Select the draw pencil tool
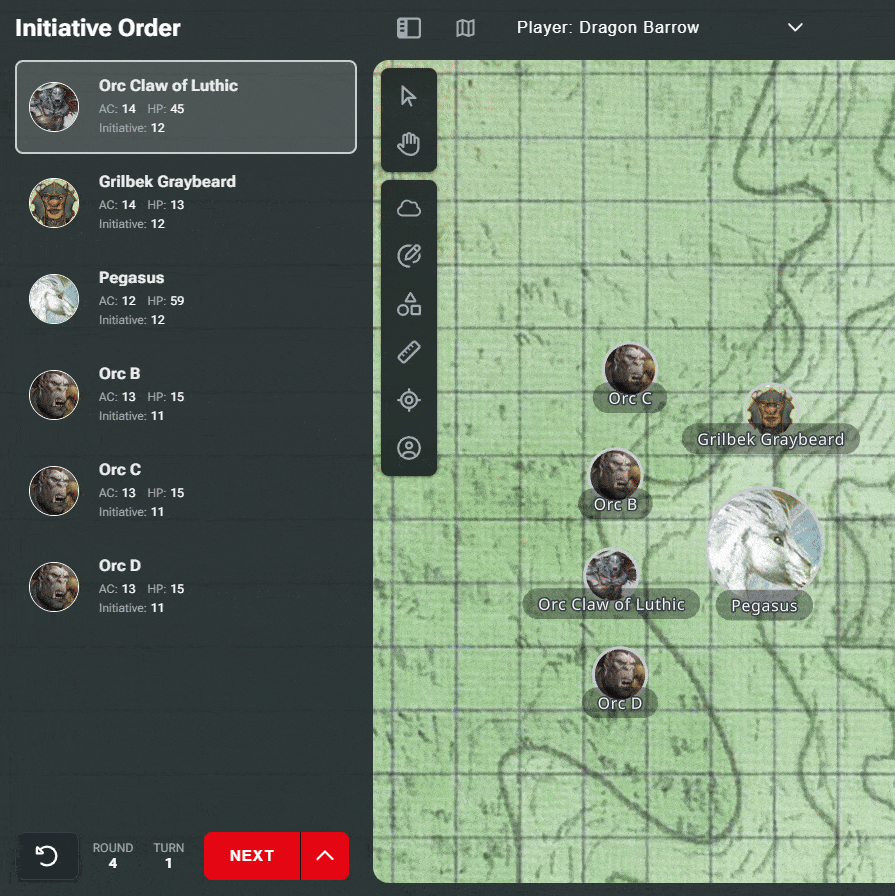 (x=409, y=255)
